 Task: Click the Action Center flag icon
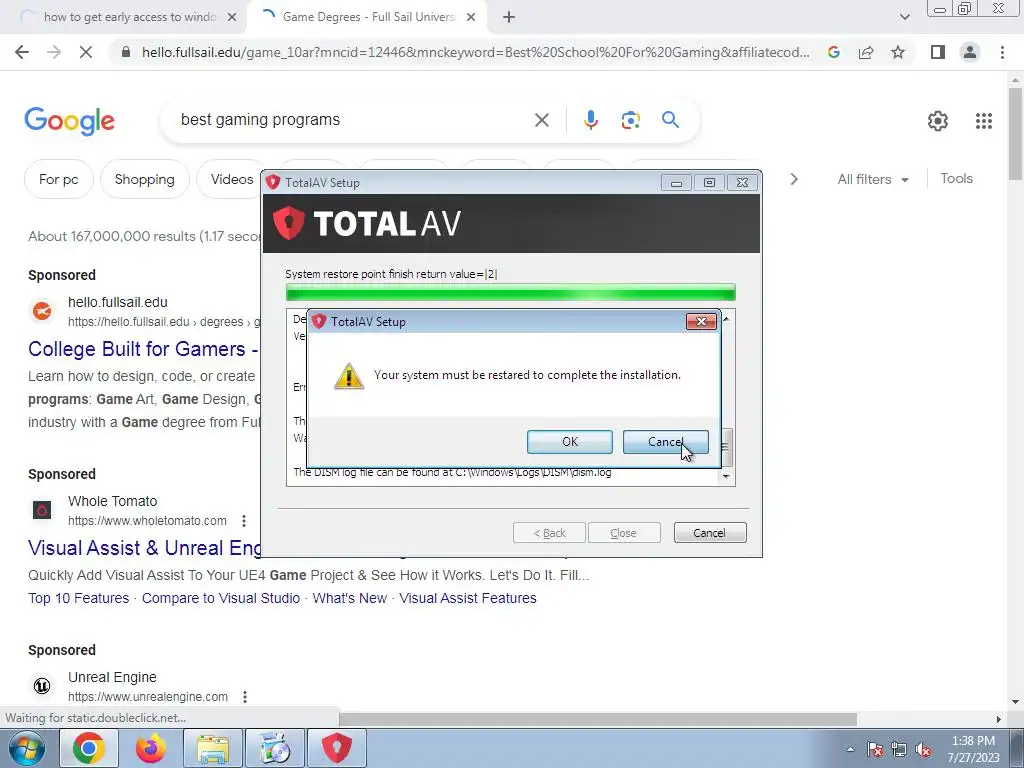[x=874, y=750]
